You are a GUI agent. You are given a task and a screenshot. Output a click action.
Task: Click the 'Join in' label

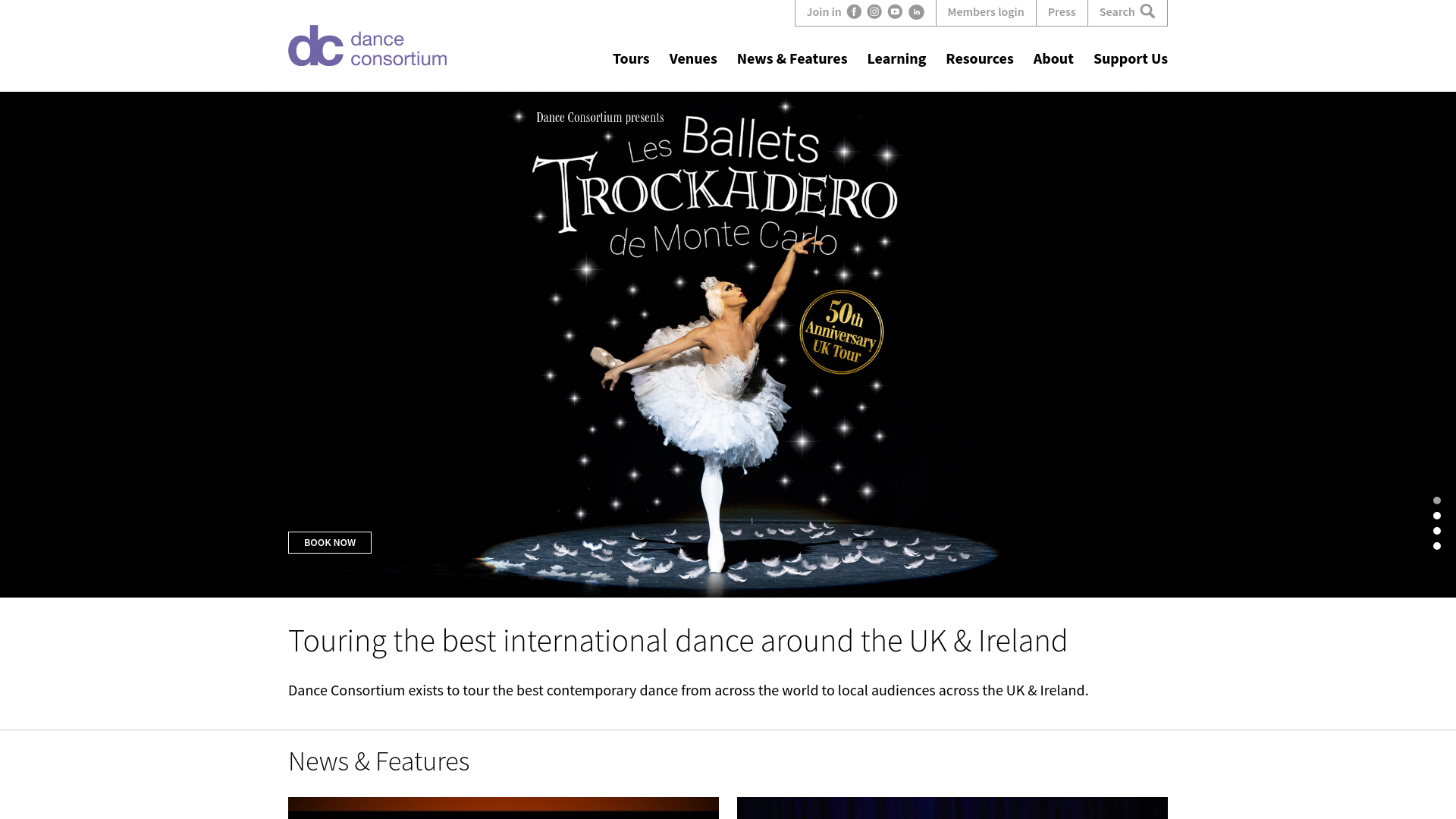(x=824, y=12)
